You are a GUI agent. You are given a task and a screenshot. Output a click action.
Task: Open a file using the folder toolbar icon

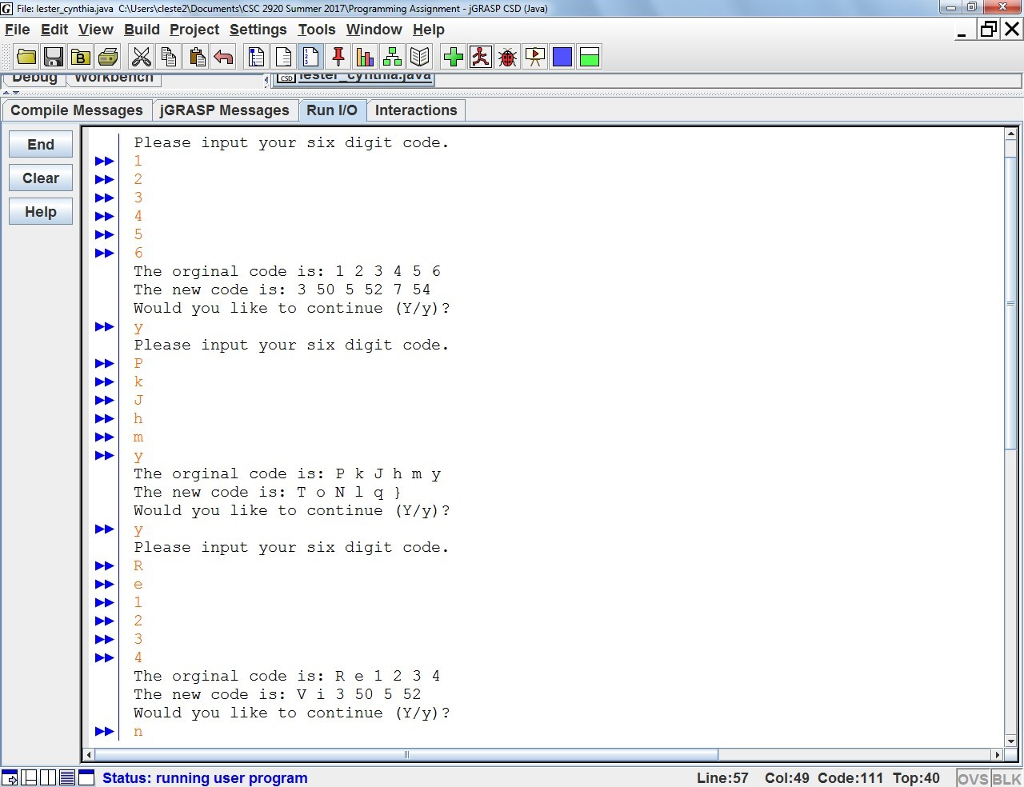pyautogui.click(x=26, y=57)
